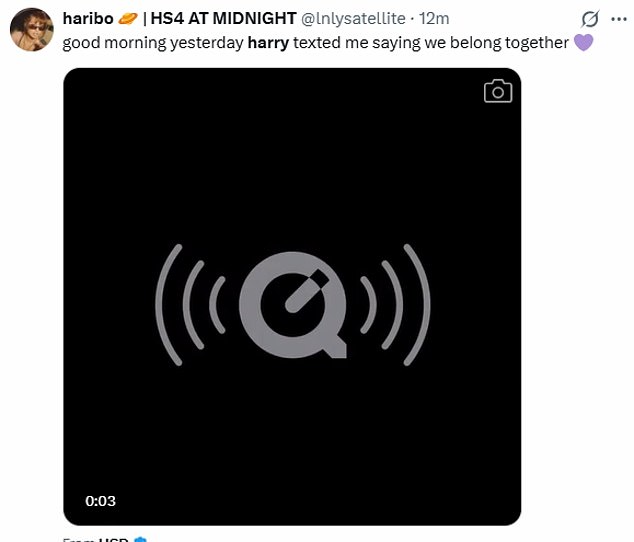Click the tweet text good morning yesterday
This screenshot has width=634, height=542.
click(152, 43)
